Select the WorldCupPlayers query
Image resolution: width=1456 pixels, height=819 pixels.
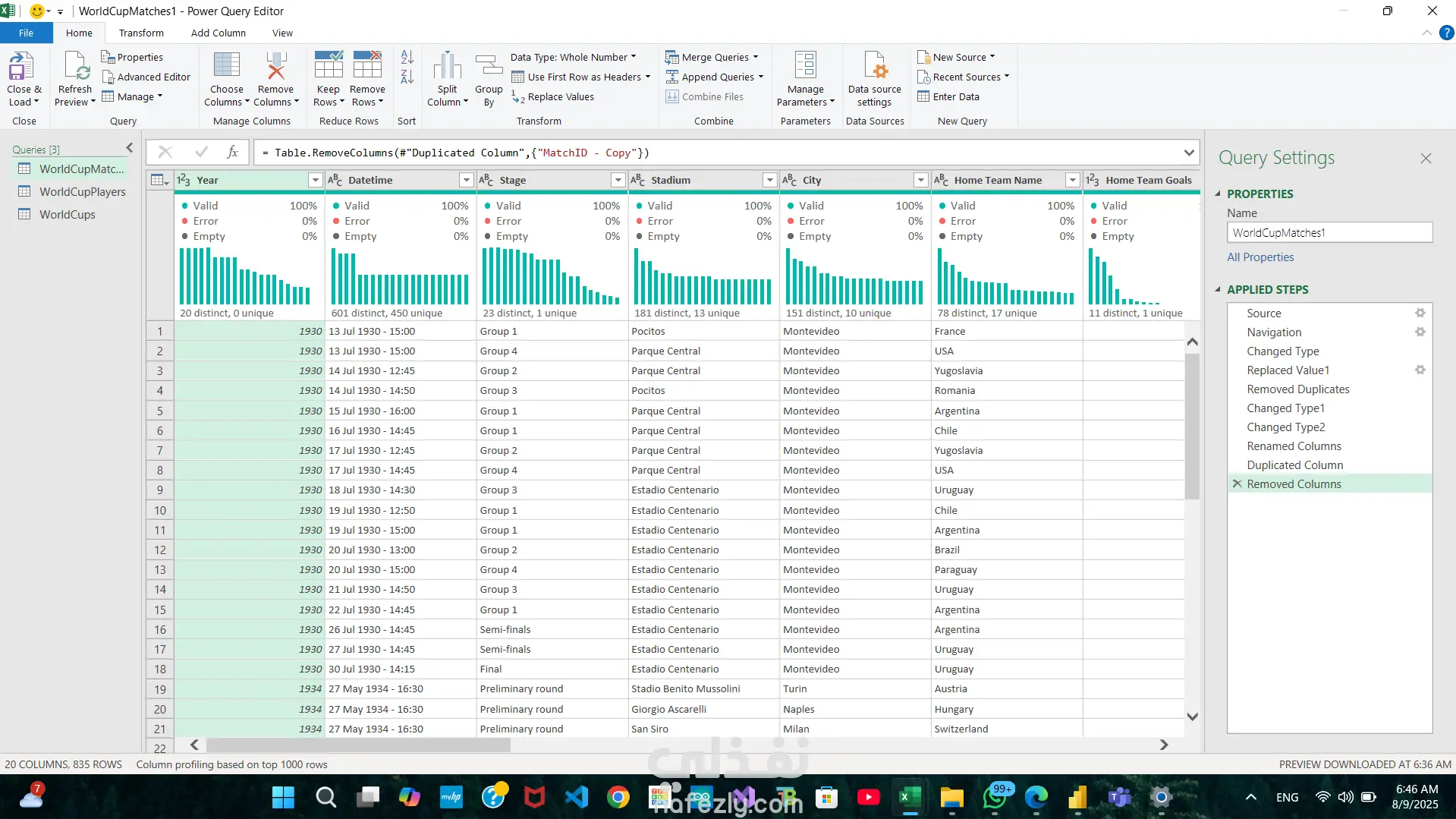(x=82, y=191)
